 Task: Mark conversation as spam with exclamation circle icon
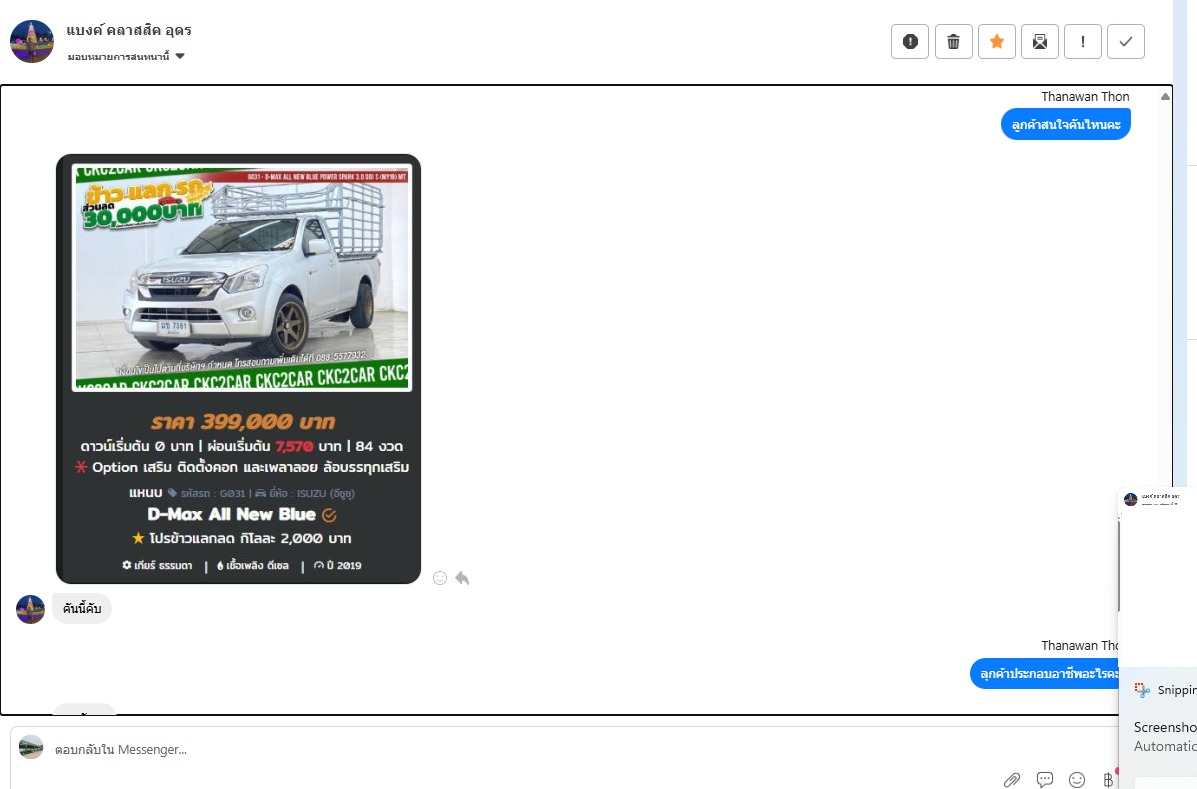pos(909,41)
